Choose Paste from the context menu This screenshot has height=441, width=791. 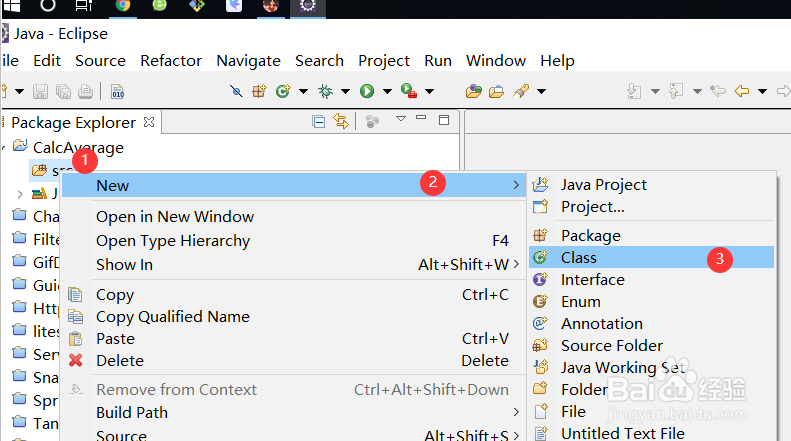click(294, 339)
